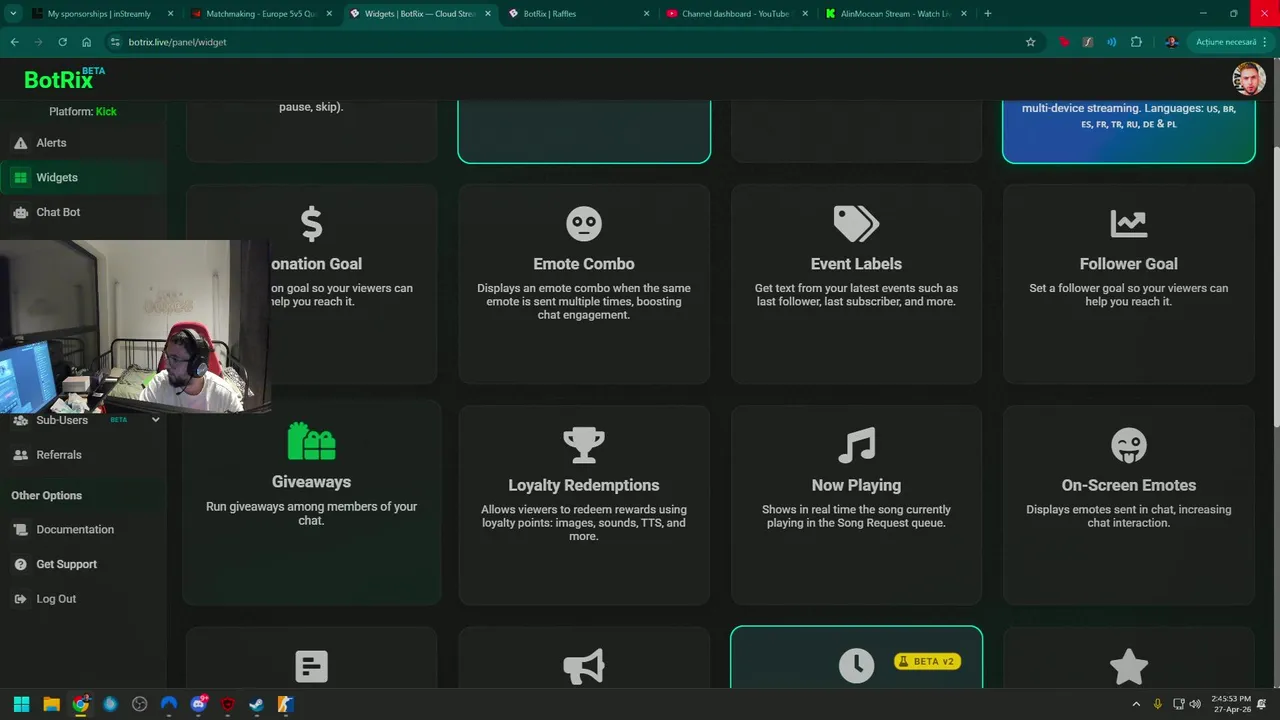Show hidden system tray icons
Screen dimensions: 1280x720
tap(1136, 704)
